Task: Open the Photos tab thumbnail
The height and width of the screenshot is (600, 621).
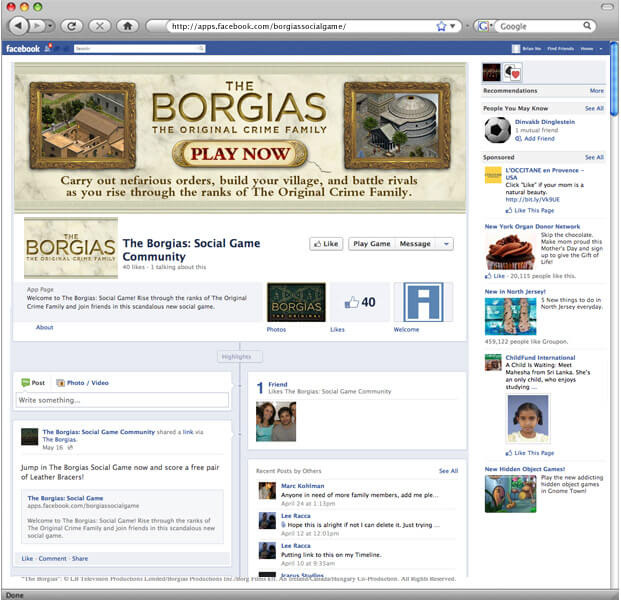Action: tap(296, 302)
